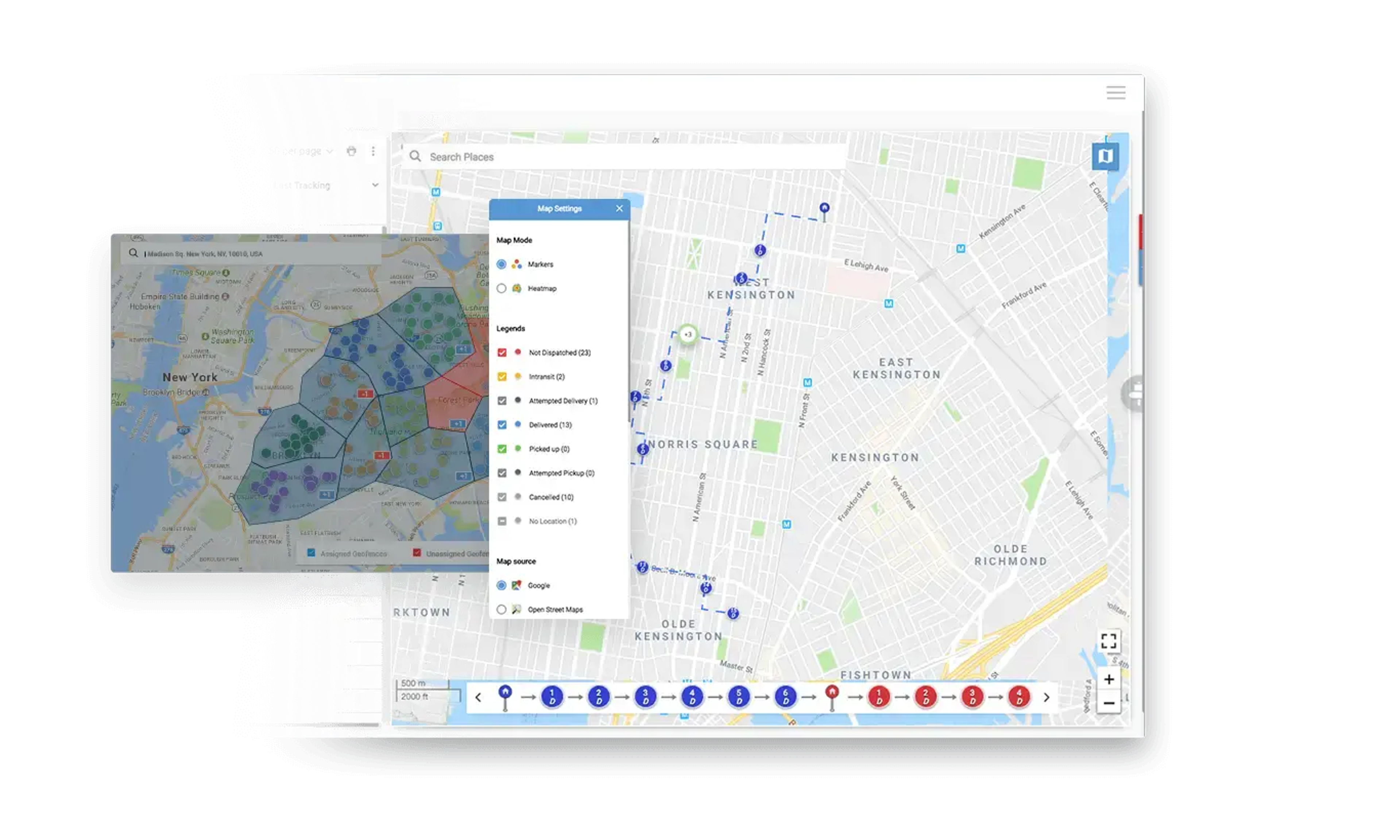Screen dimensions: 1400x840
Task: Select red stop 2 in route strip
Action: point(925,697)
